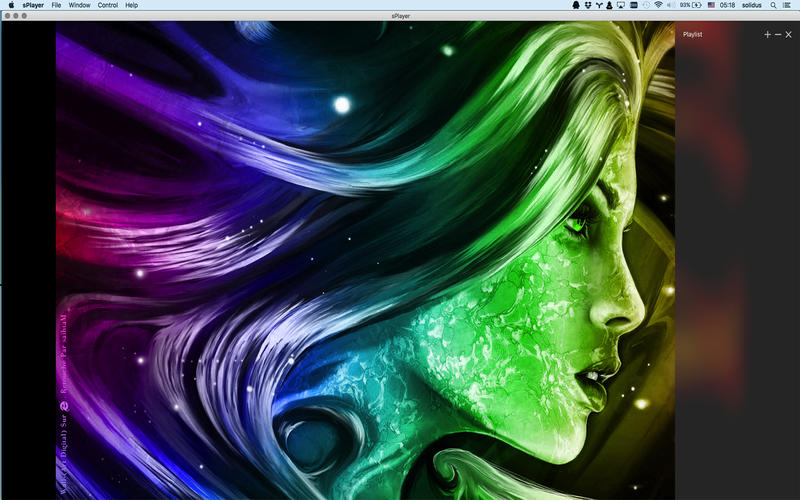This screenshot has width=800, height=500.
Task: Open the Dropbox menu bar icon
Action: (x=588, y=5)
